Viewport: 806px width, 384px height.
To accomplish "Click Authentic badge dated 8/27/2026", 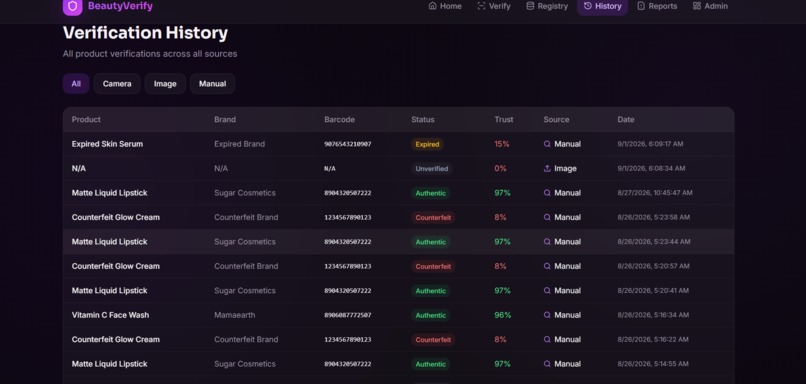I will (431, 193).
